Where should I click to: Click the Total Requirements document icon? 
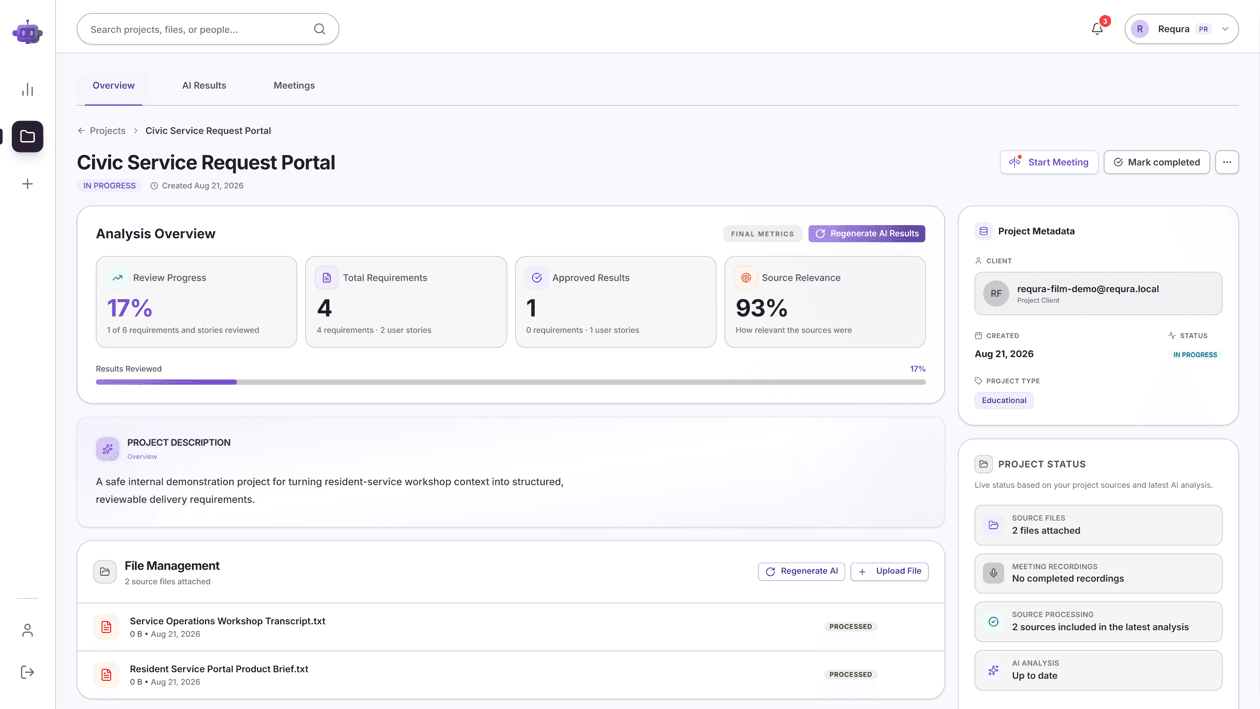point(327,278)
